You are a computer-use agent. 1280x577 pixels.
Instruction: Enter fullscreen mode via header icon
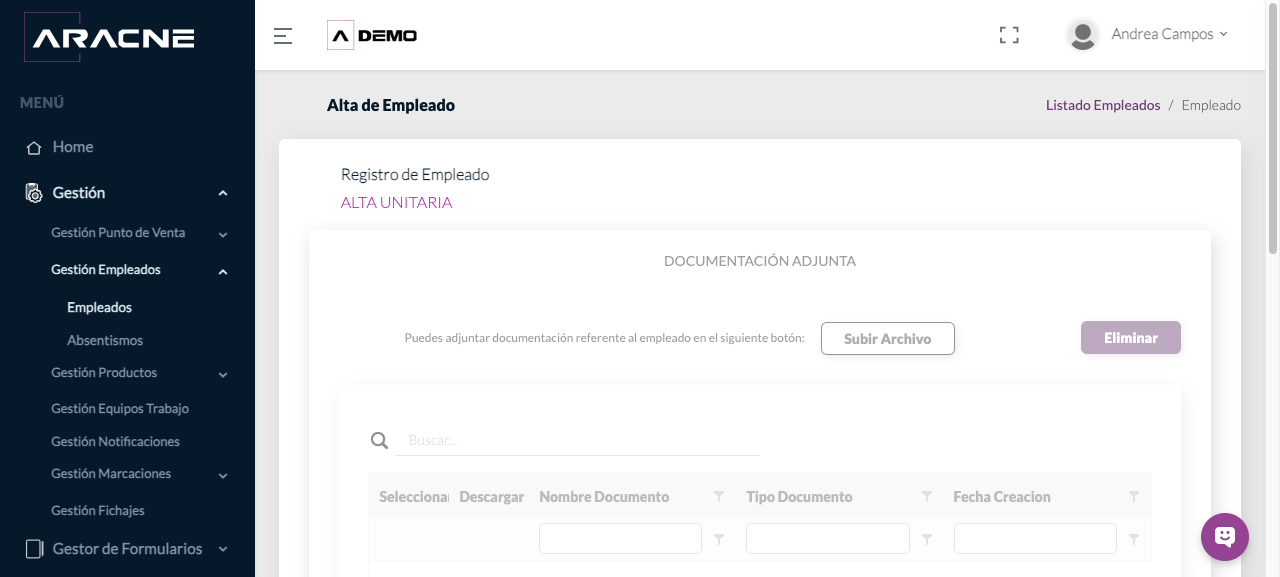[1009, 35]
